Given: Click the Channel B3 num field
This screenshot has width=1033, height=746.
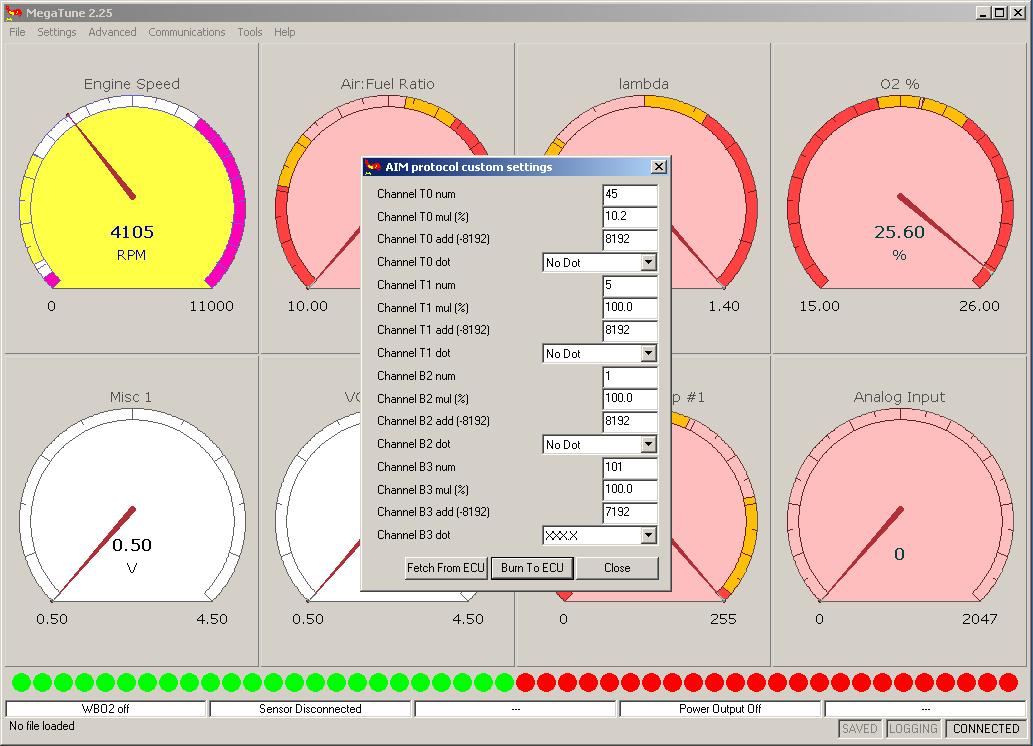Looking at the screenshot, I should pos(630,467).
